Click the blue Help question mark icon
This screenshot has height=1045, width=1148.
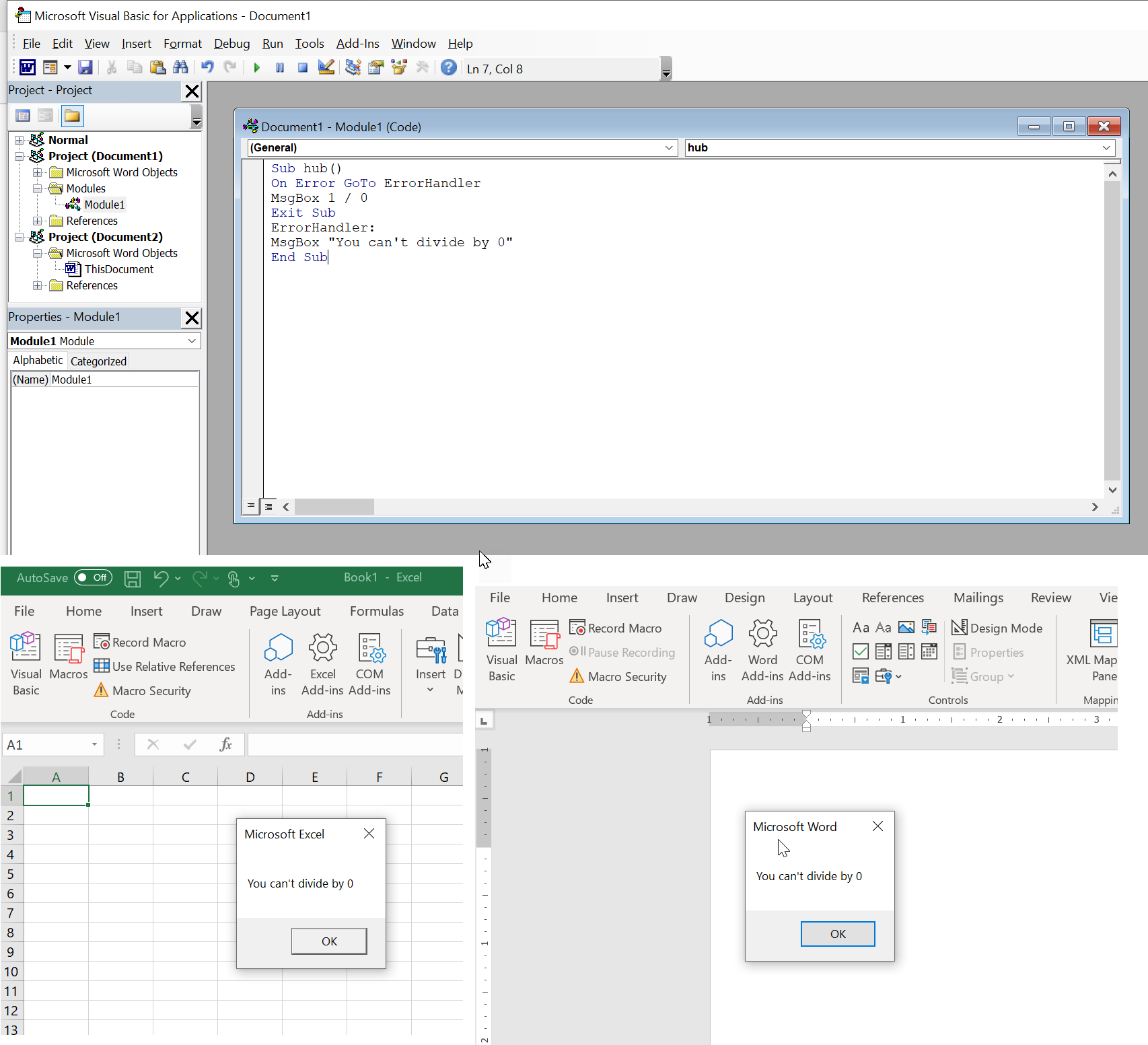(x=449, y=67)
